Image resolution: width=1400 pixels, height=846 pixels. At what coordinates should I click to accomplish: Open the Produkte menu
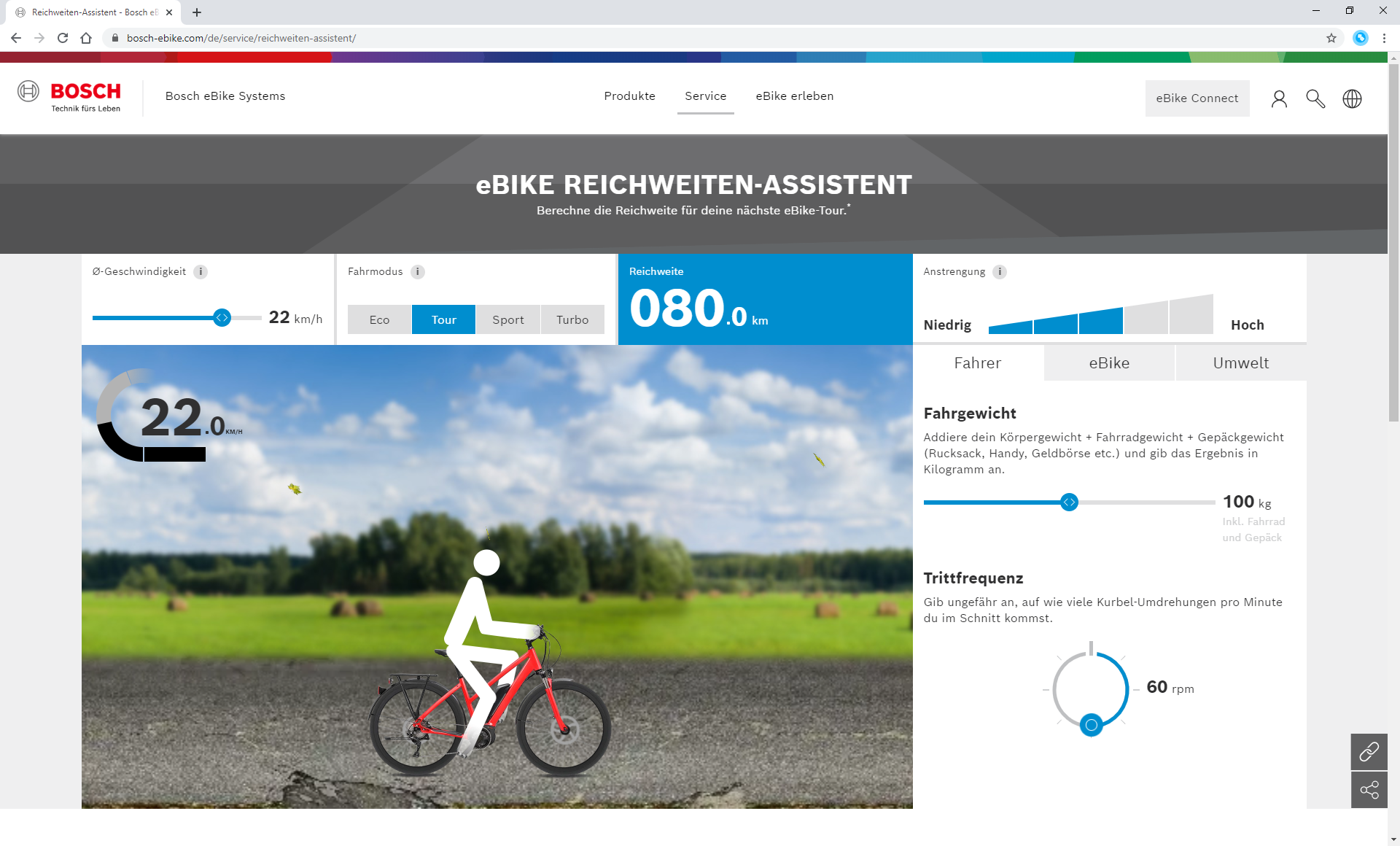point(629,96)
